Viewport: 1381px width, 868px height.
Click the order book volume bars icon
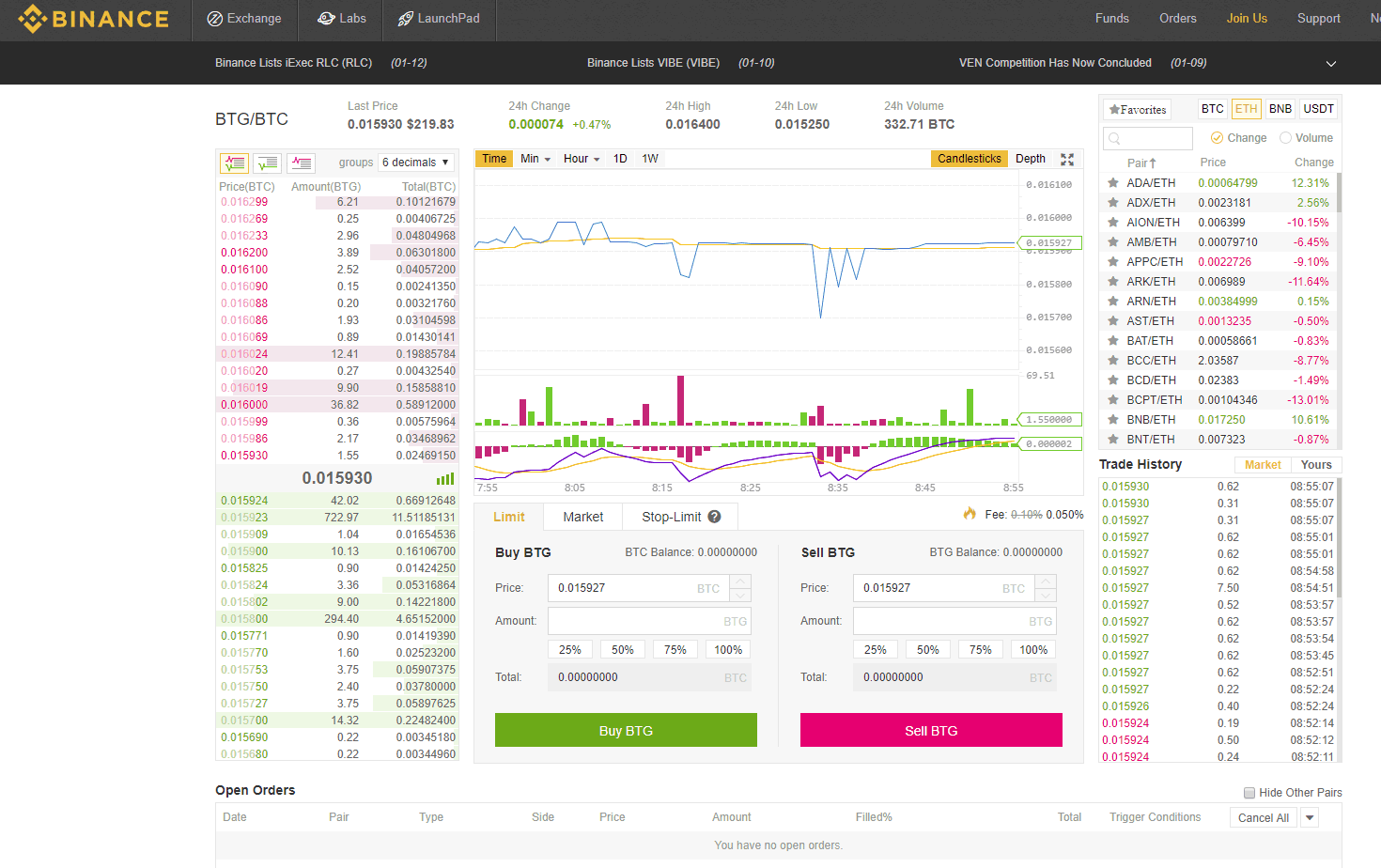445,479
